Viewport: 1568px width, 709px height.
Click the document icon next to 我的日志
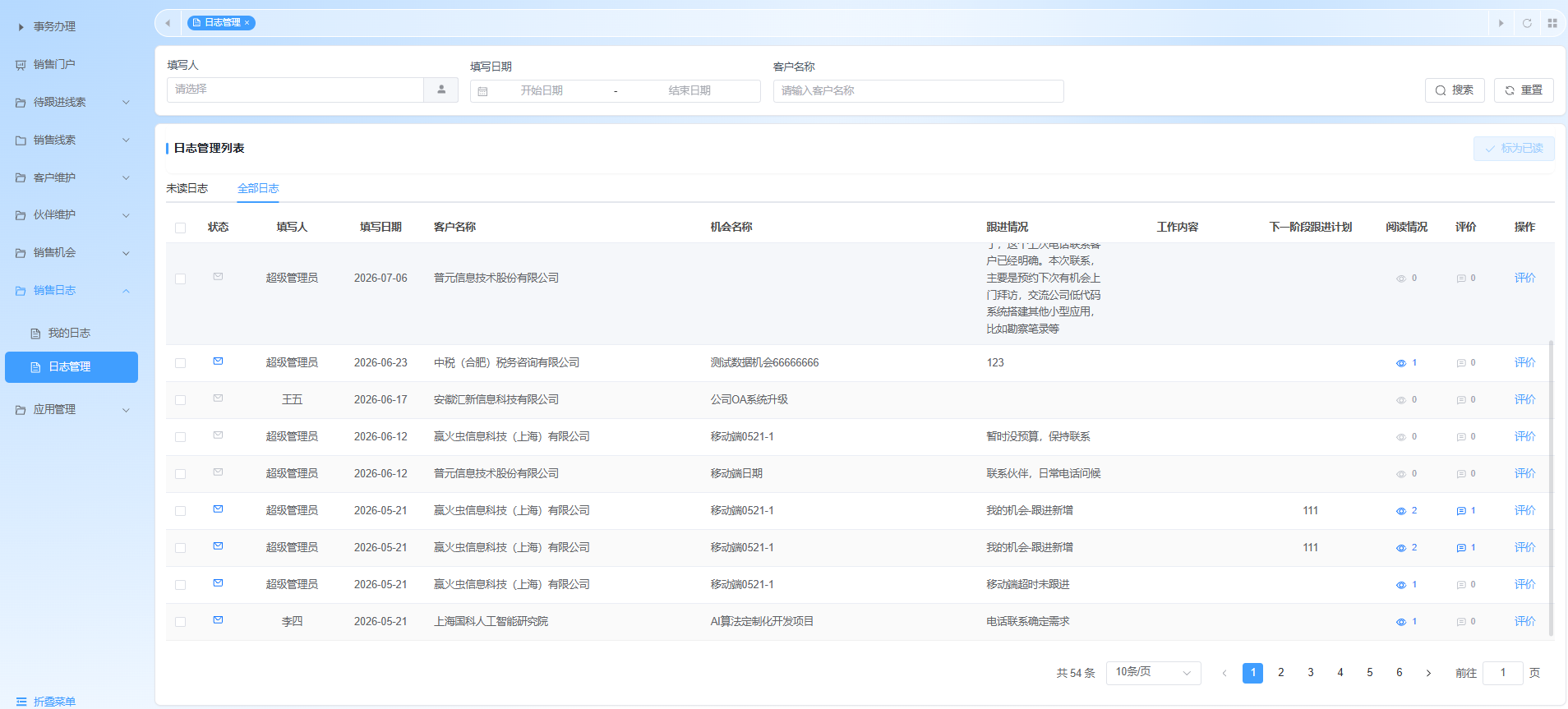(x=35, y=334)
